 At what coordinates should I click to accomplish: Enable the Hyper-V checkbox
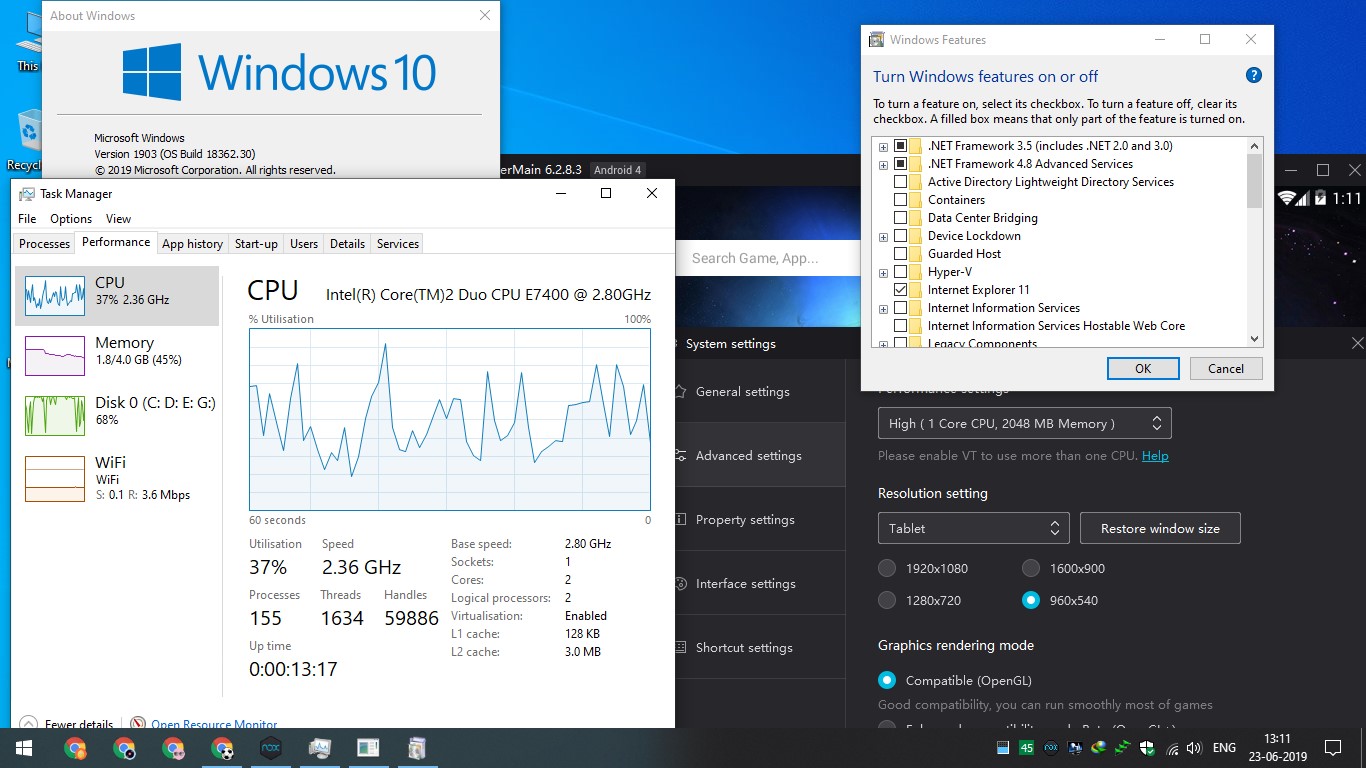(x=900, y=272)
